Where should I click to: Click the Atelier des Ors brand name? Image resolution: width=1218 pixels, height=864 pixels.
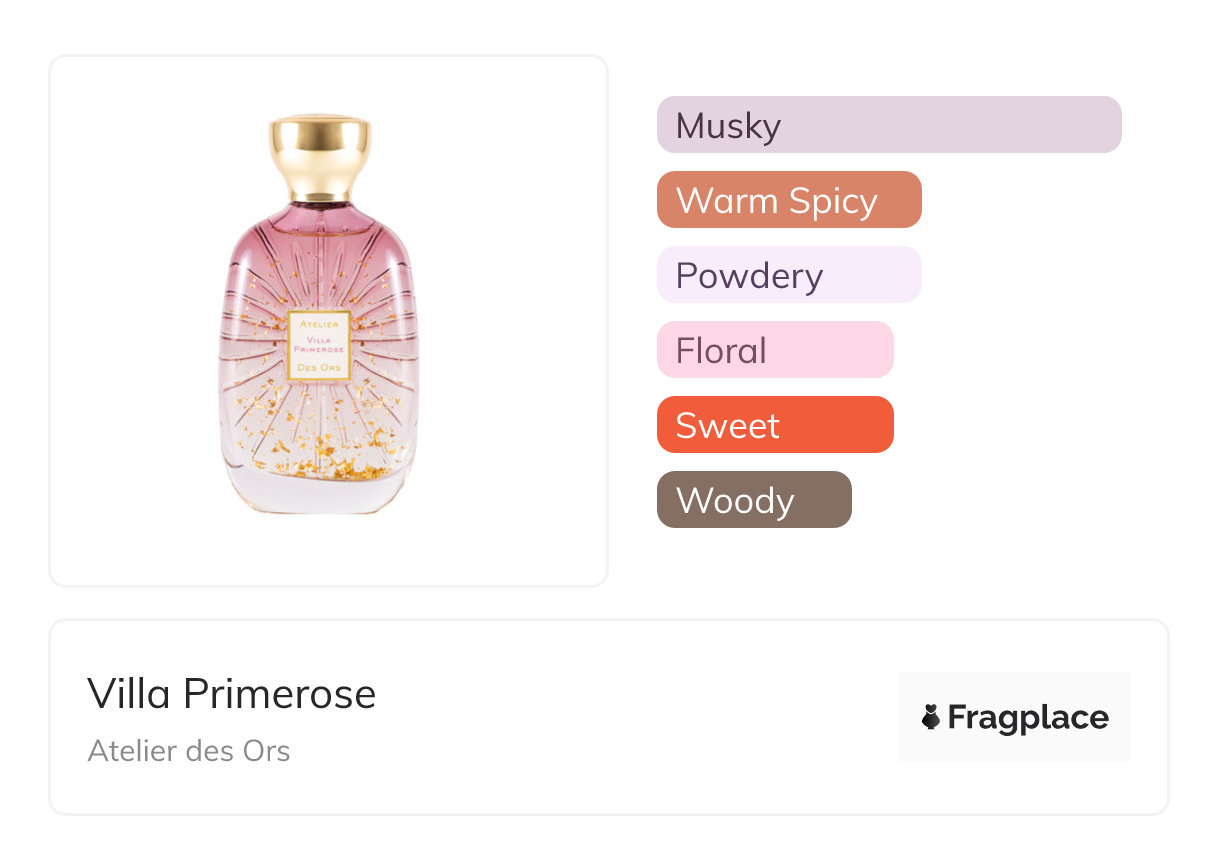[x=189, y=751]
